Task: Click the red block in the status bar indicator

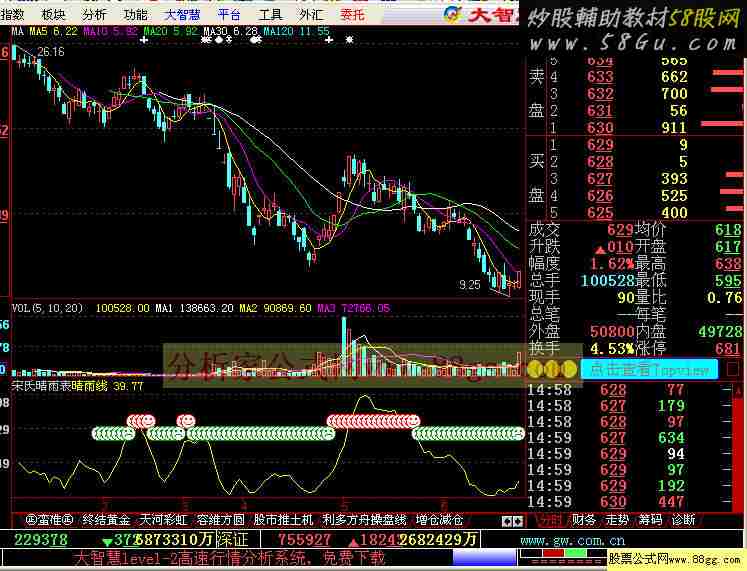Action: pyautogui.click(x=554, y=554)
